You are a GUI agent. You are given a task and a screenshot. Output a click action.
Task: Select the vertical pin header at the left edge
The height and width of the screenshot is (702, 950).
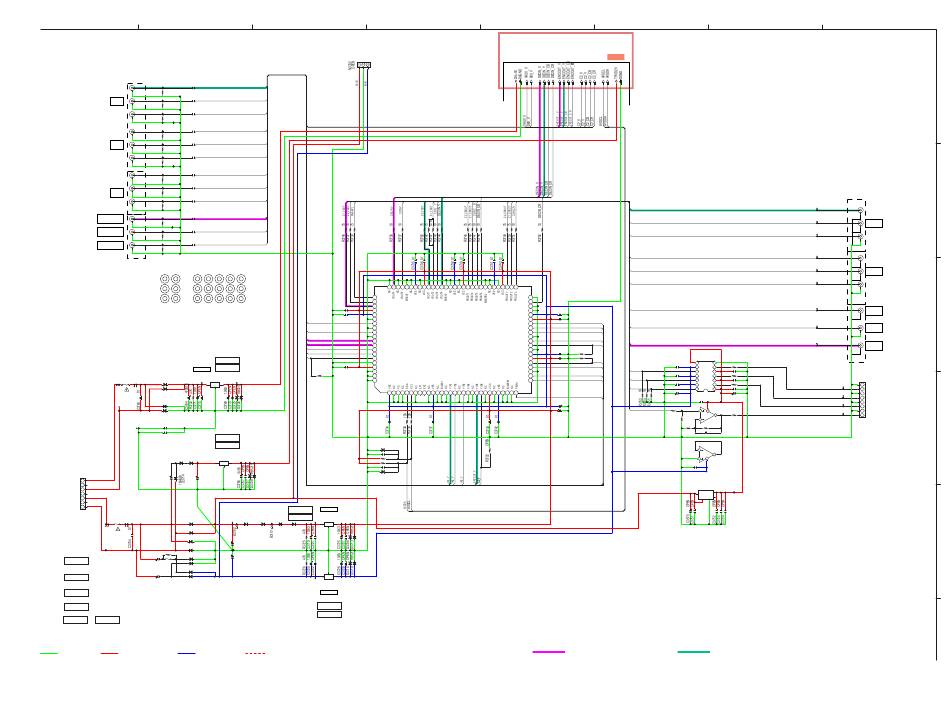click(x=83, y=494)
